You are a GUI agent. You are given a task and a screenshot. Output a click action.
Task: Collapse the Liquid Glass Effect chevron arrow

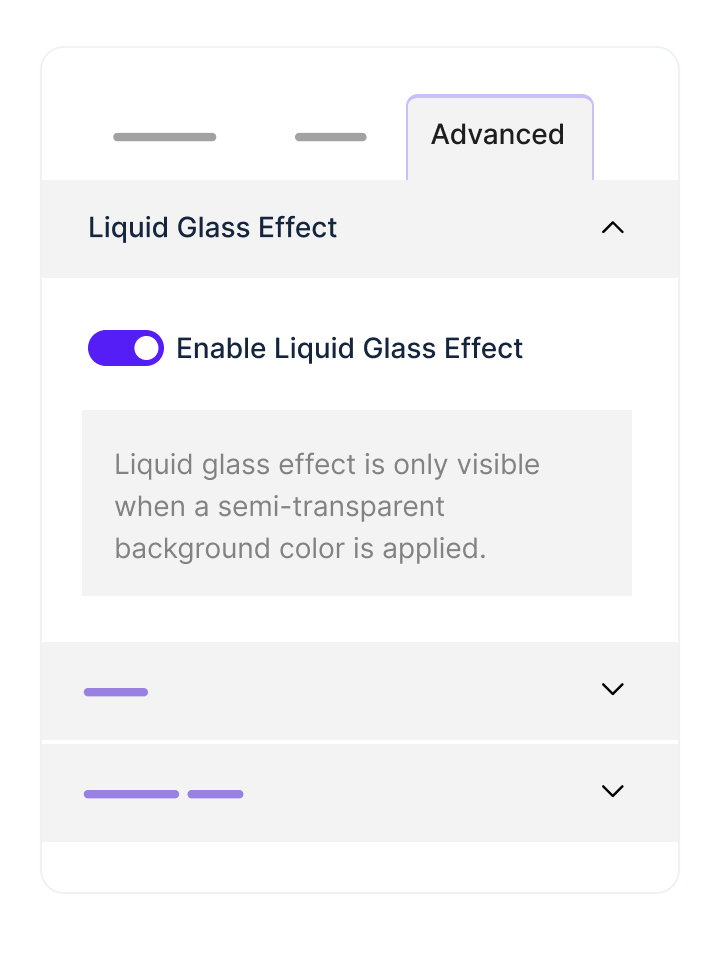(x=612, y=228)
